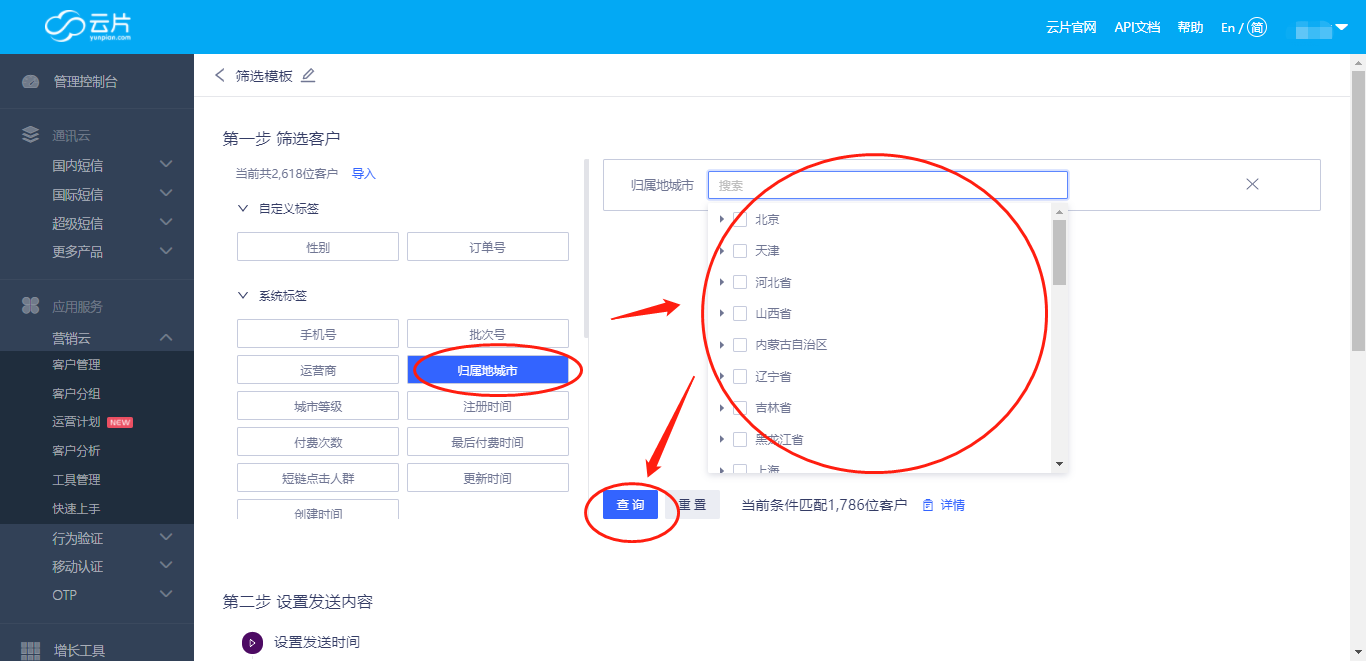
Task: Click the 应用服务 clover icon
Action: coord(31,306)
